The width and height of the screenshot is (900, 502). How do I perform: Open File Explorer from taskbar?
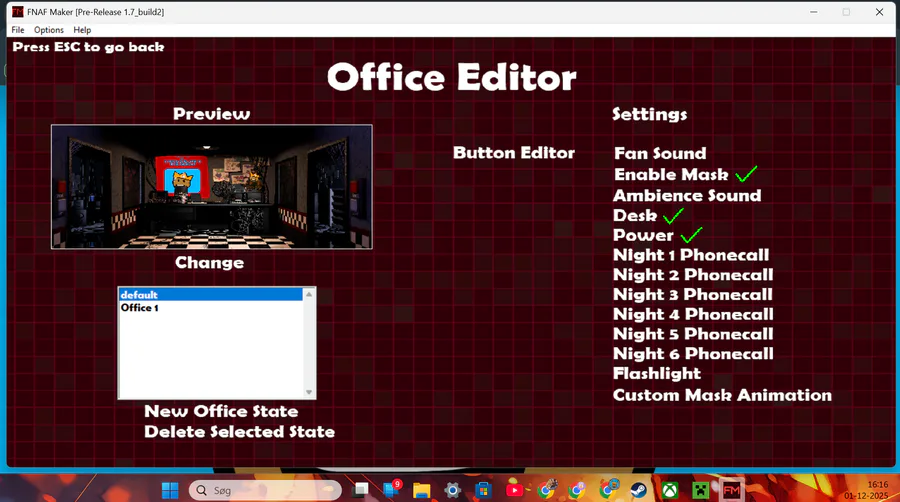(422, 491)
